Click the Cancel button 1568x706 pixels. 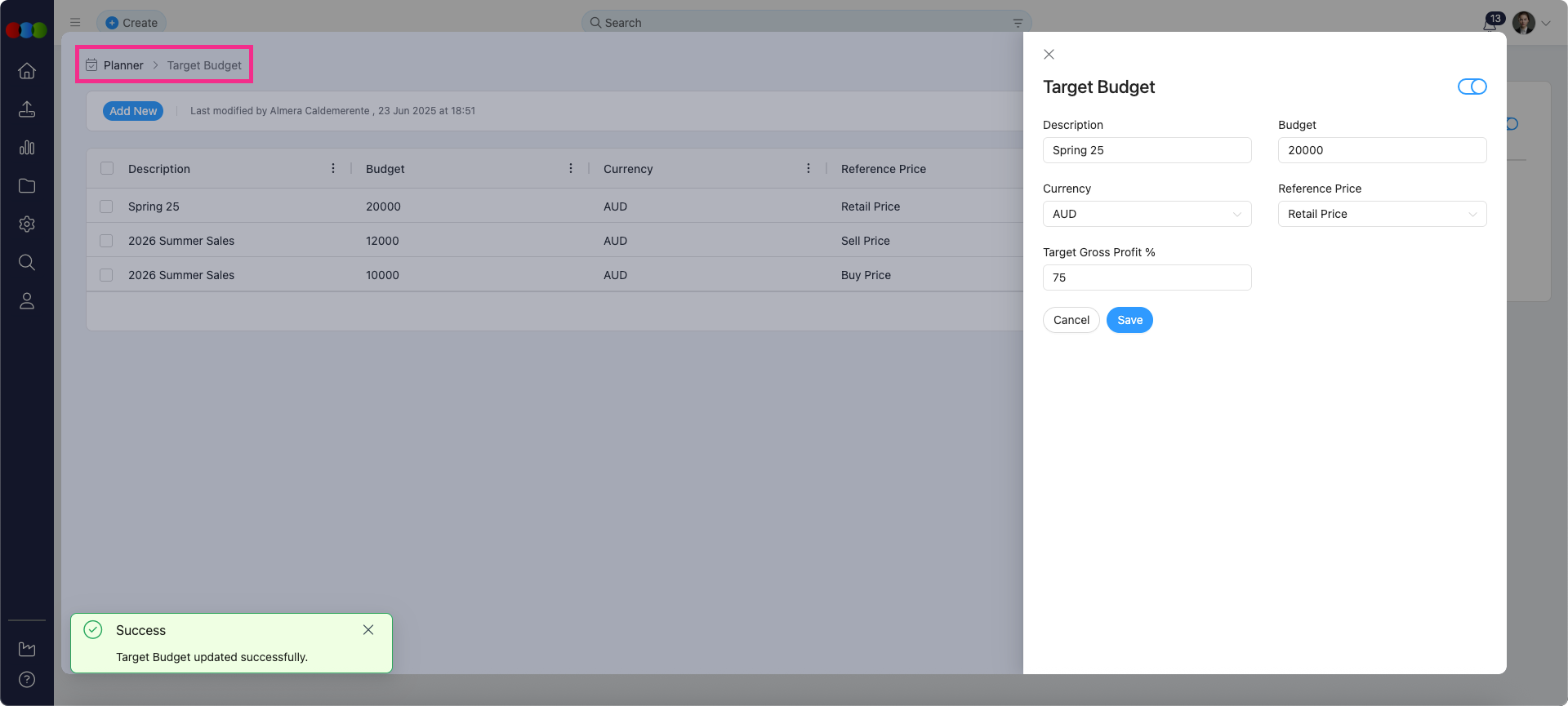(1071, 320)
